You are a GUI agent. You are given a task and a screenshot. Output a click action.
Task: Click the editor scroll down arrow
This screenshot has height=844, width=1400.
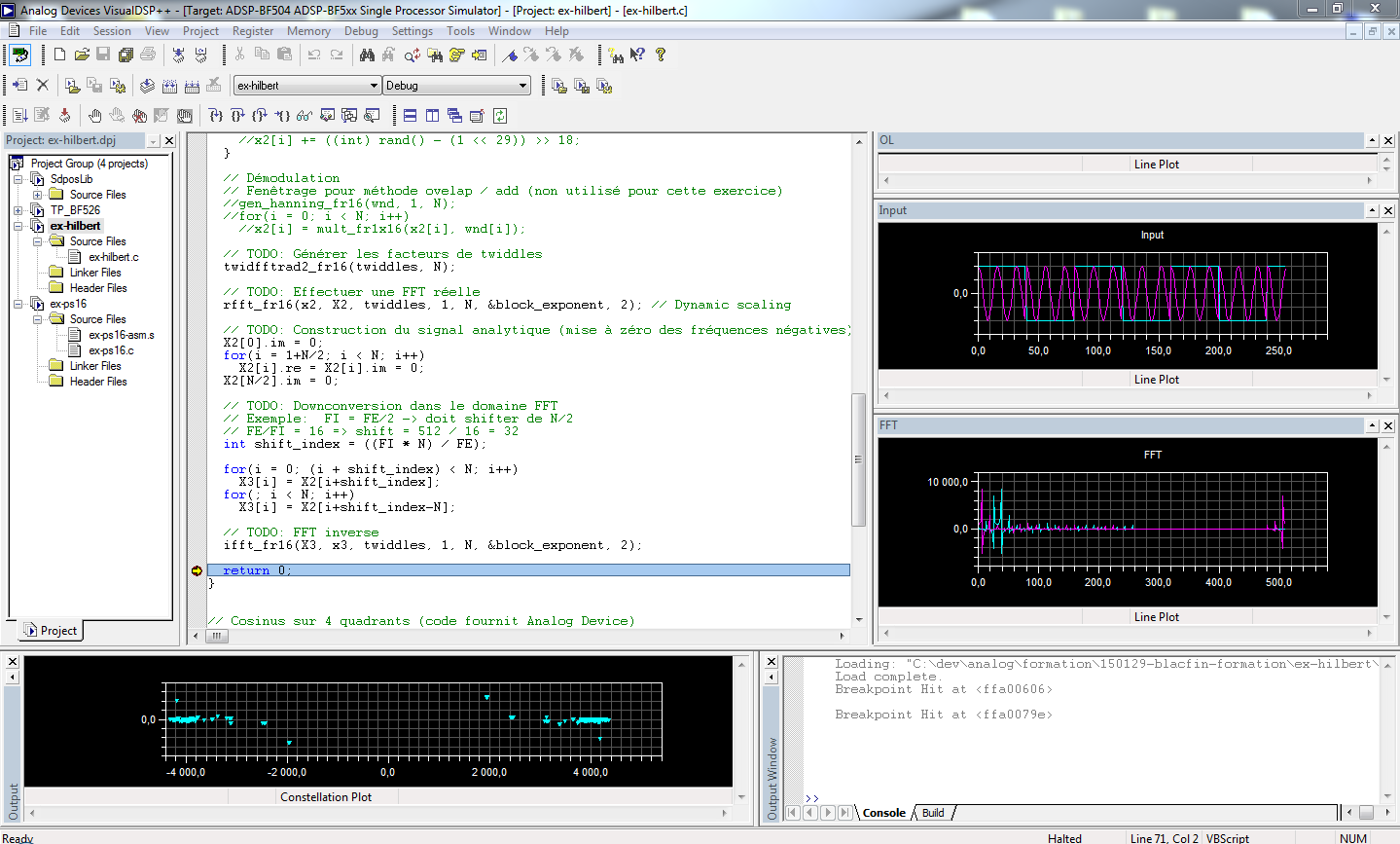[858, 619]
